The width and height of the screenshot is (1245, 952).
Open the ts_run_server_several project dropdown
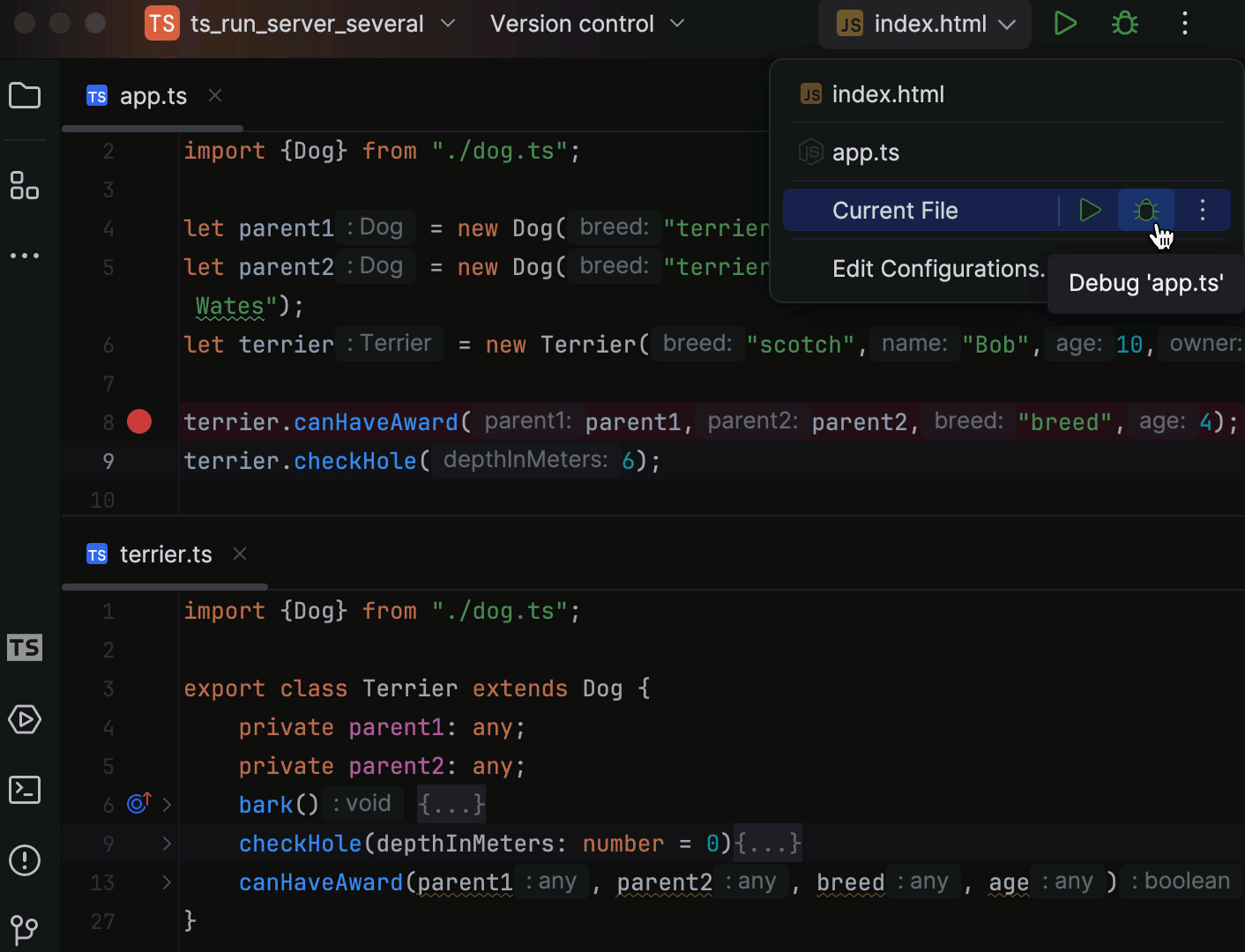pyautogui.click(x=306, y=23)
